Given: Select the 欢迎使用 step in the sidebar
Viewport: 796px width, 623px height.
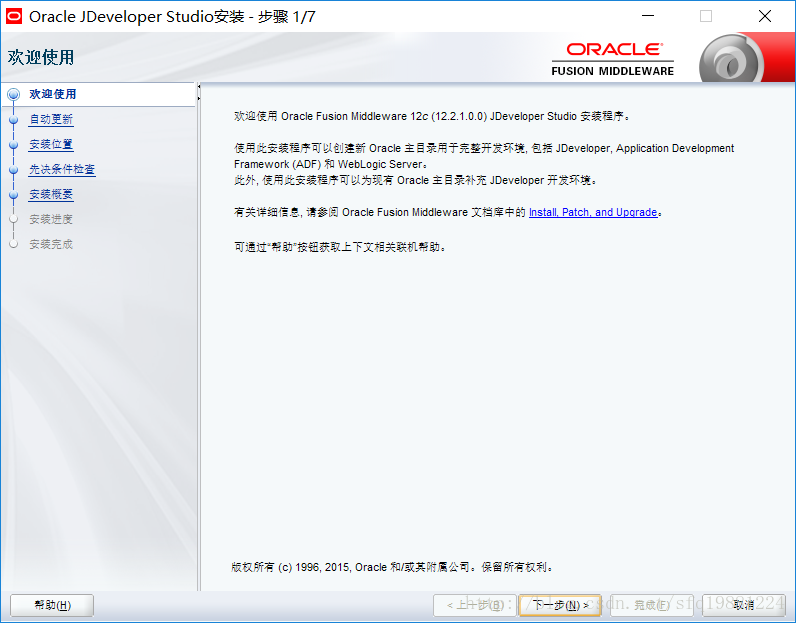Looking at the screenshot, I should click(53, 94).
